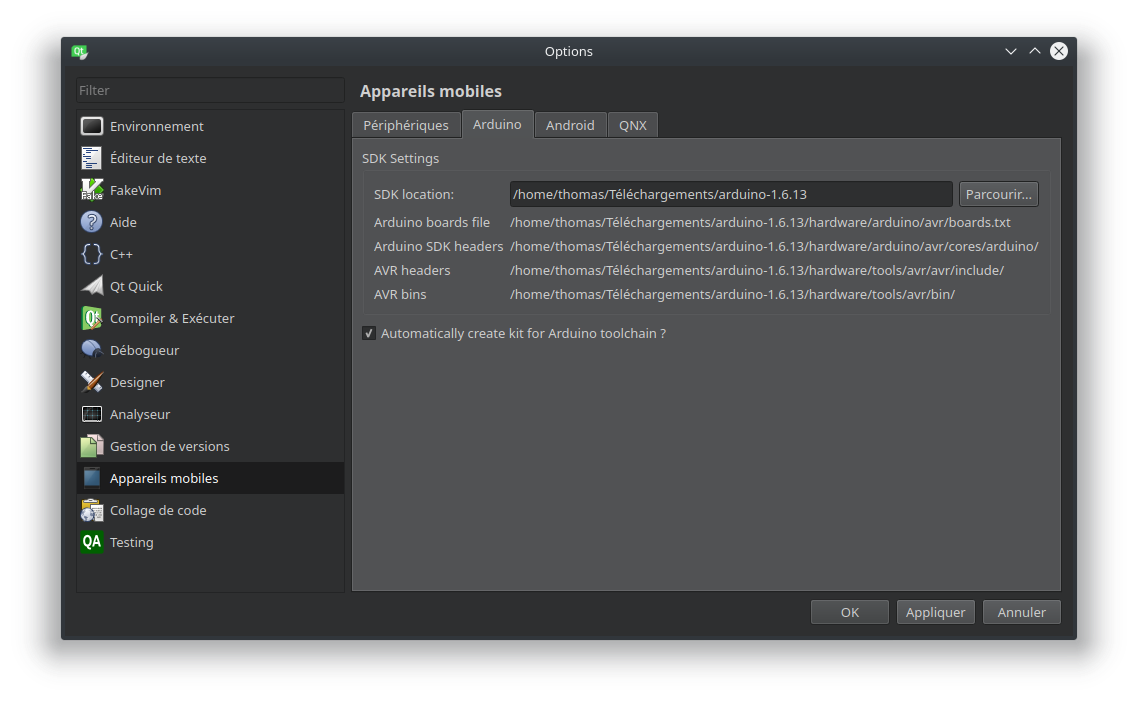Click the Débogueur bug icon
Screen dimensions: 1138x701
[91, 350]
